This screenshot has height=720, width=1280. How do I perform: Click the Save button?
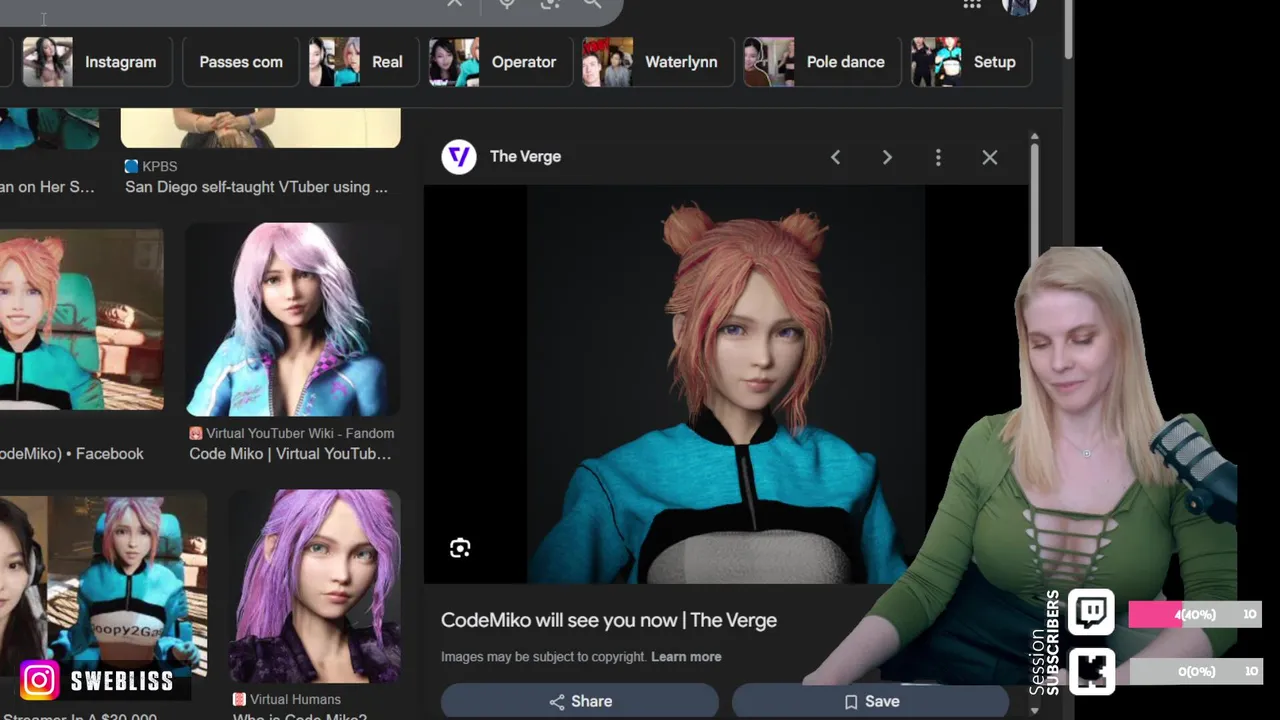pos(870,701)
